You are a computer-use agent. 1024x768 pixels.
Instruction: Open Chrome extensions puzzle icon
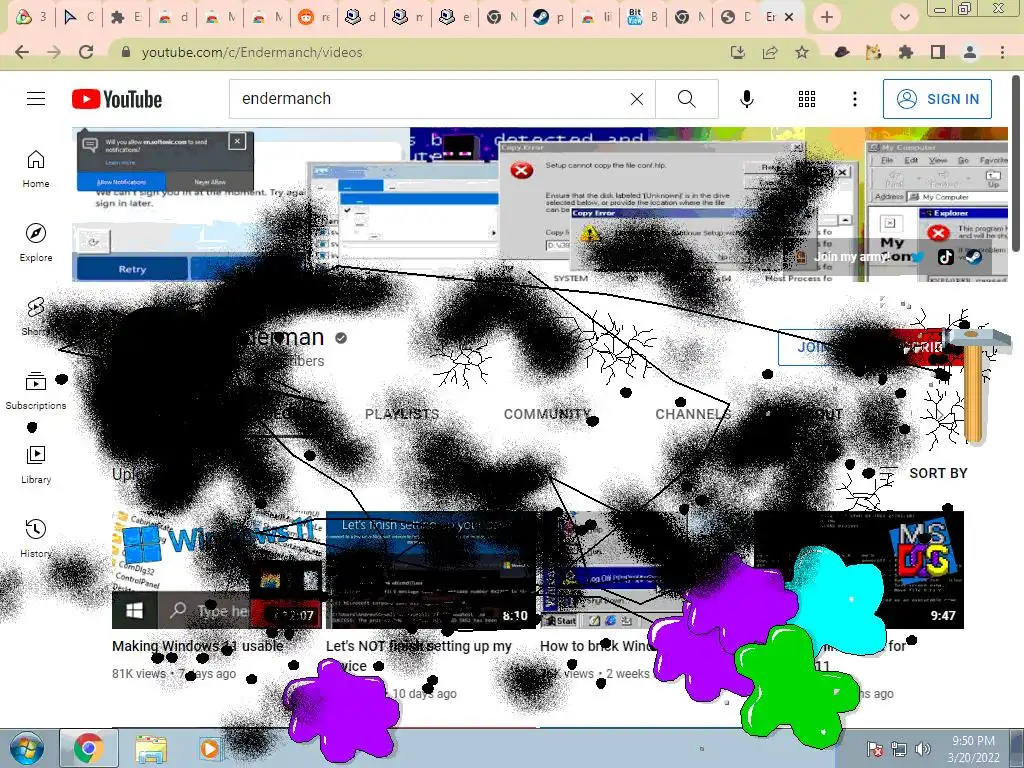click(905, 52)
